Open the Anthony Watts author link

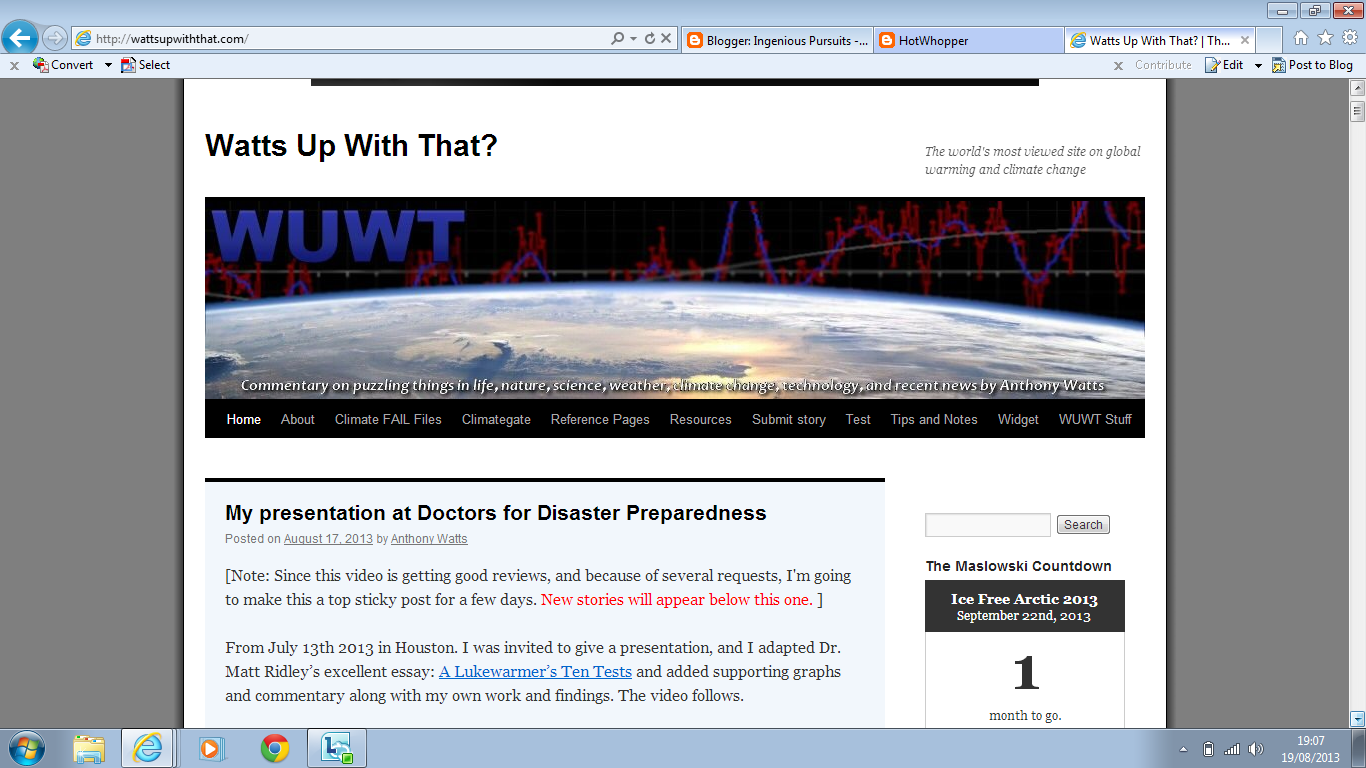[429, 539]
